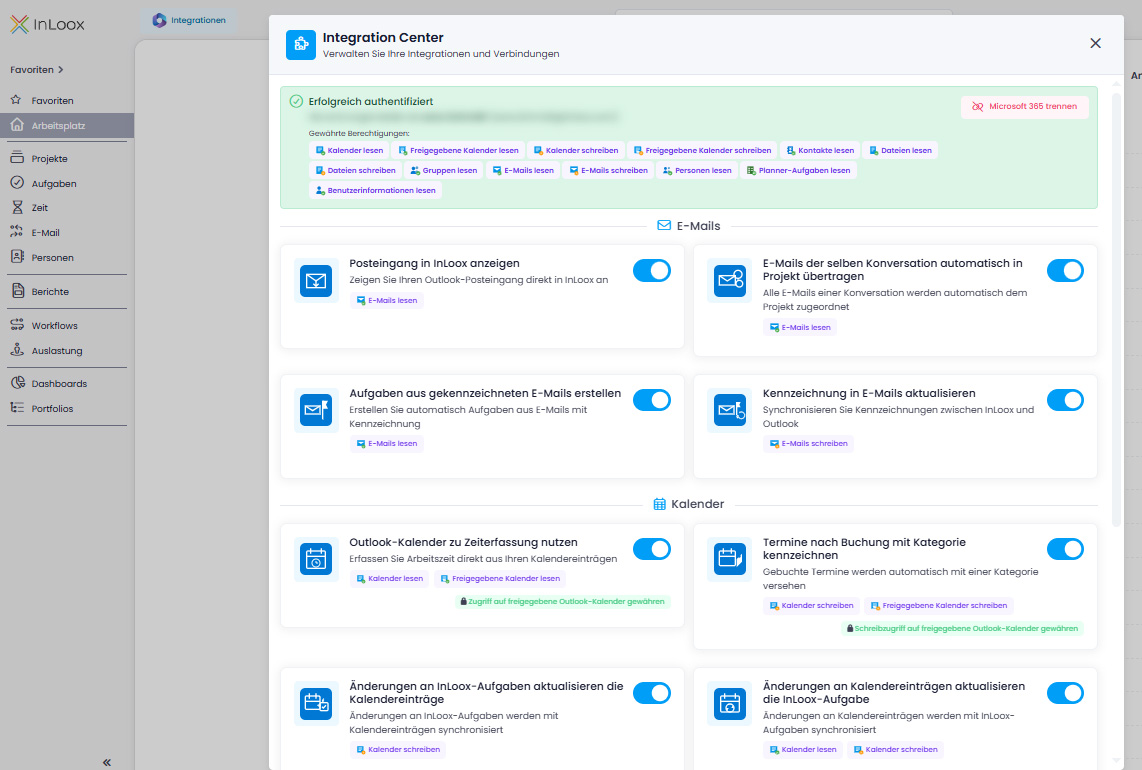The height and width of the screenshot is (770, 1142).
Task: Disable Posteingang in InLoox anzeigen toggle
Action: pyautogui.click(x=652, y=270)
